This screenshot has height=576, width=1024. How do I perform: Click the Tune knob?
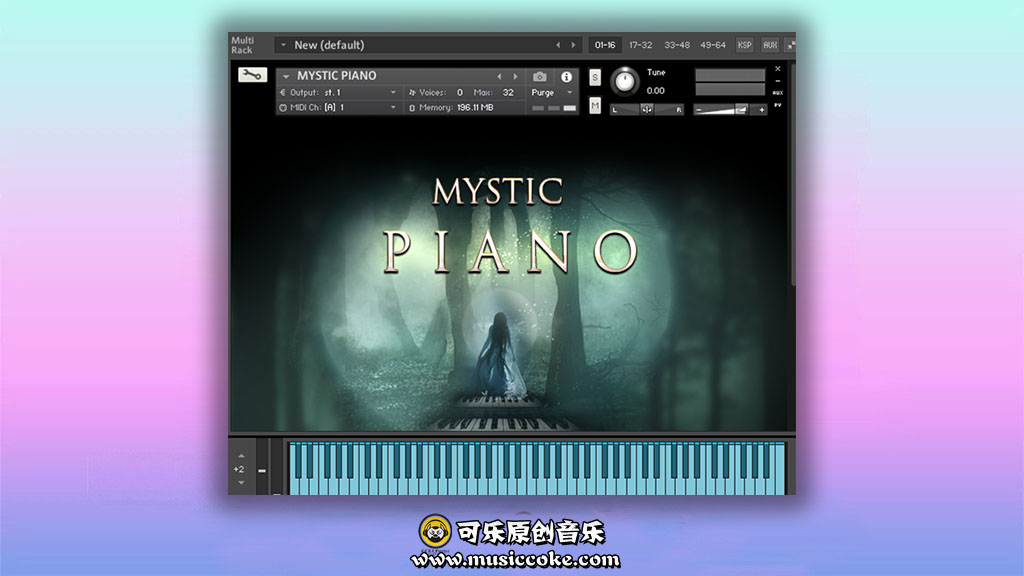(625, 81)
